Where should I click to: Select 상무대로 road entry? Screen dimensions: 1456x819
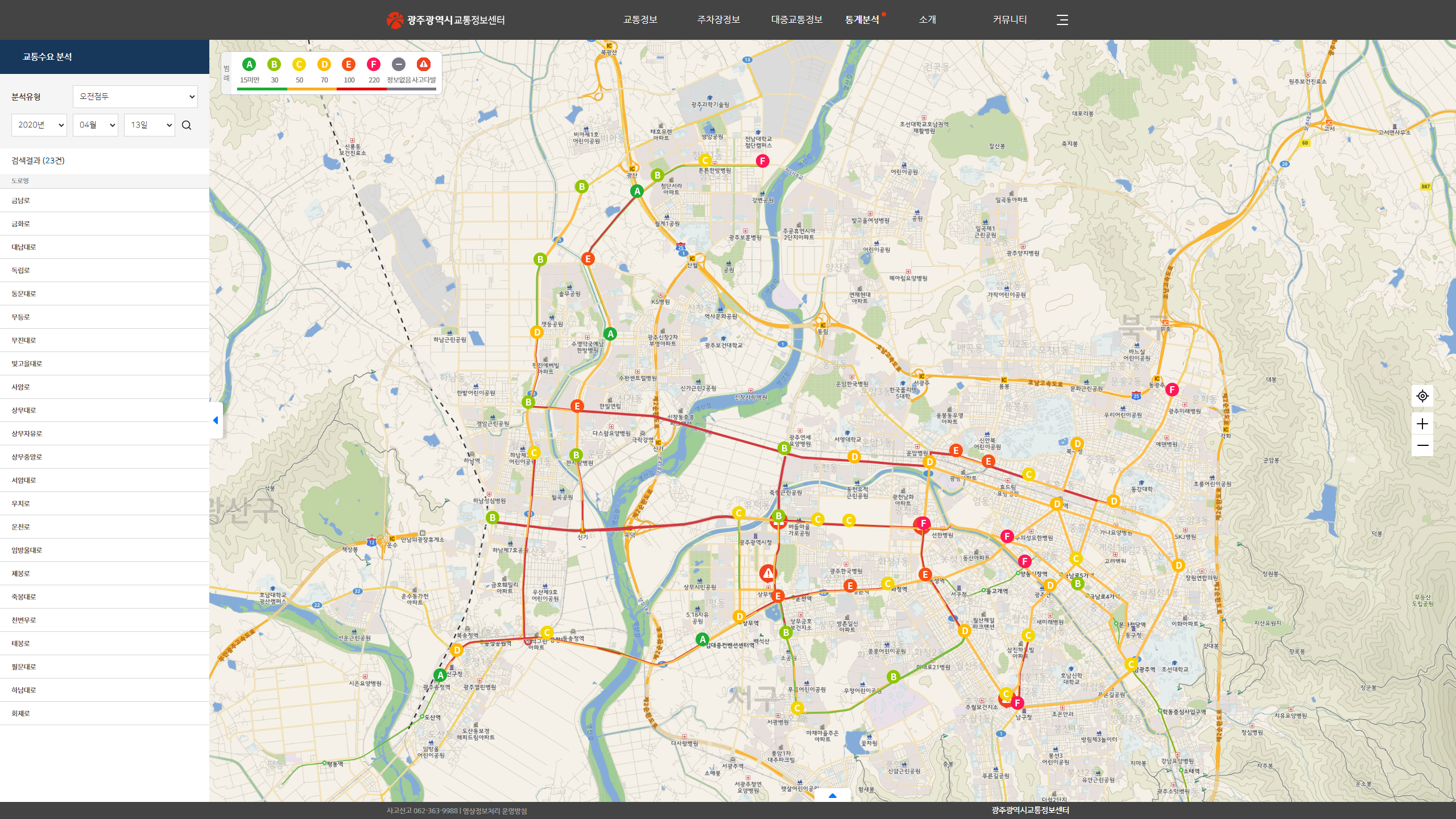[x=24, y=410]
